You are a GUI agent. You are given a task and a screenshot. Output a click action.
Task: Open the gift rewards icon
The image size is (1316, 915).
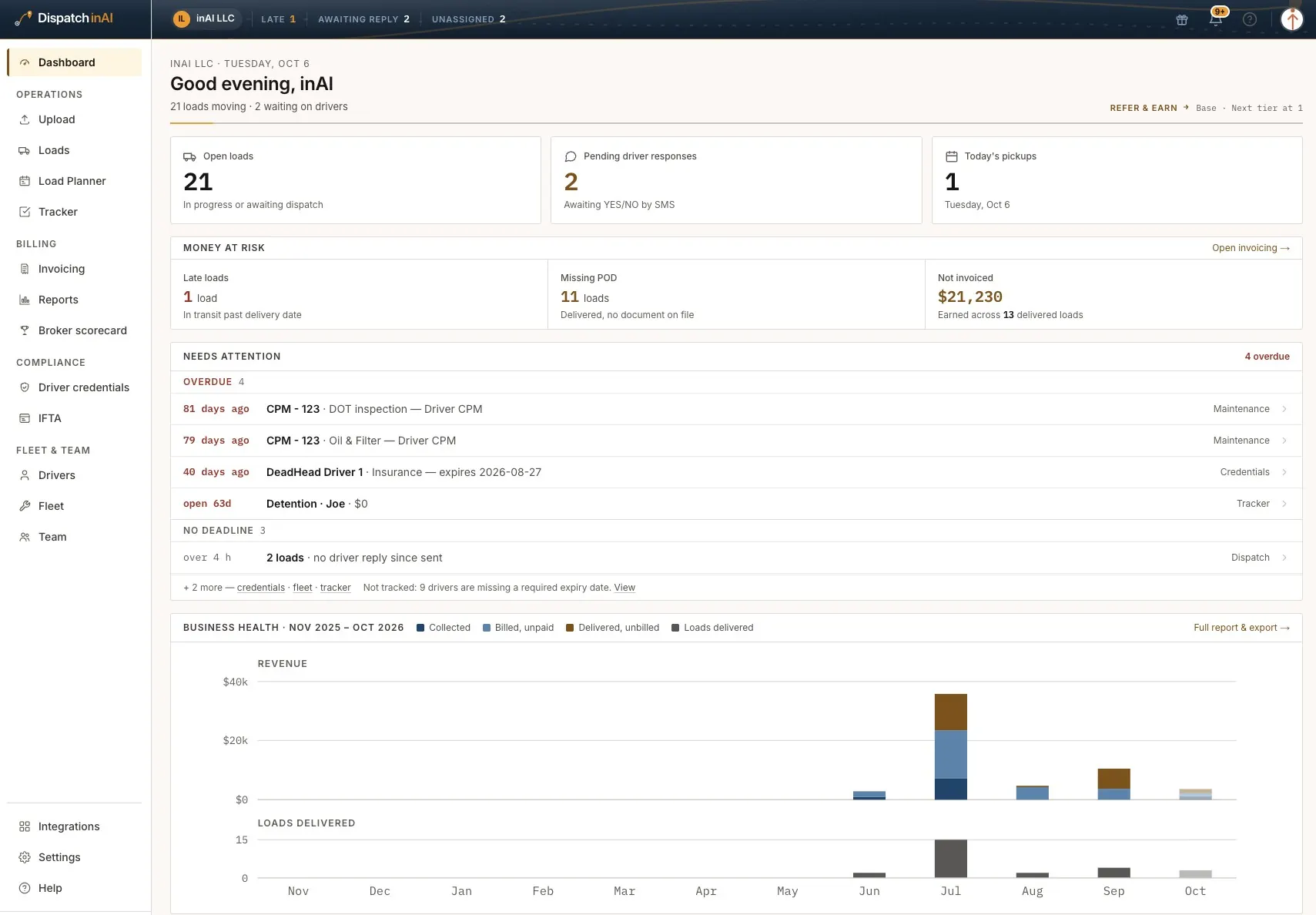click(1182, 19)
